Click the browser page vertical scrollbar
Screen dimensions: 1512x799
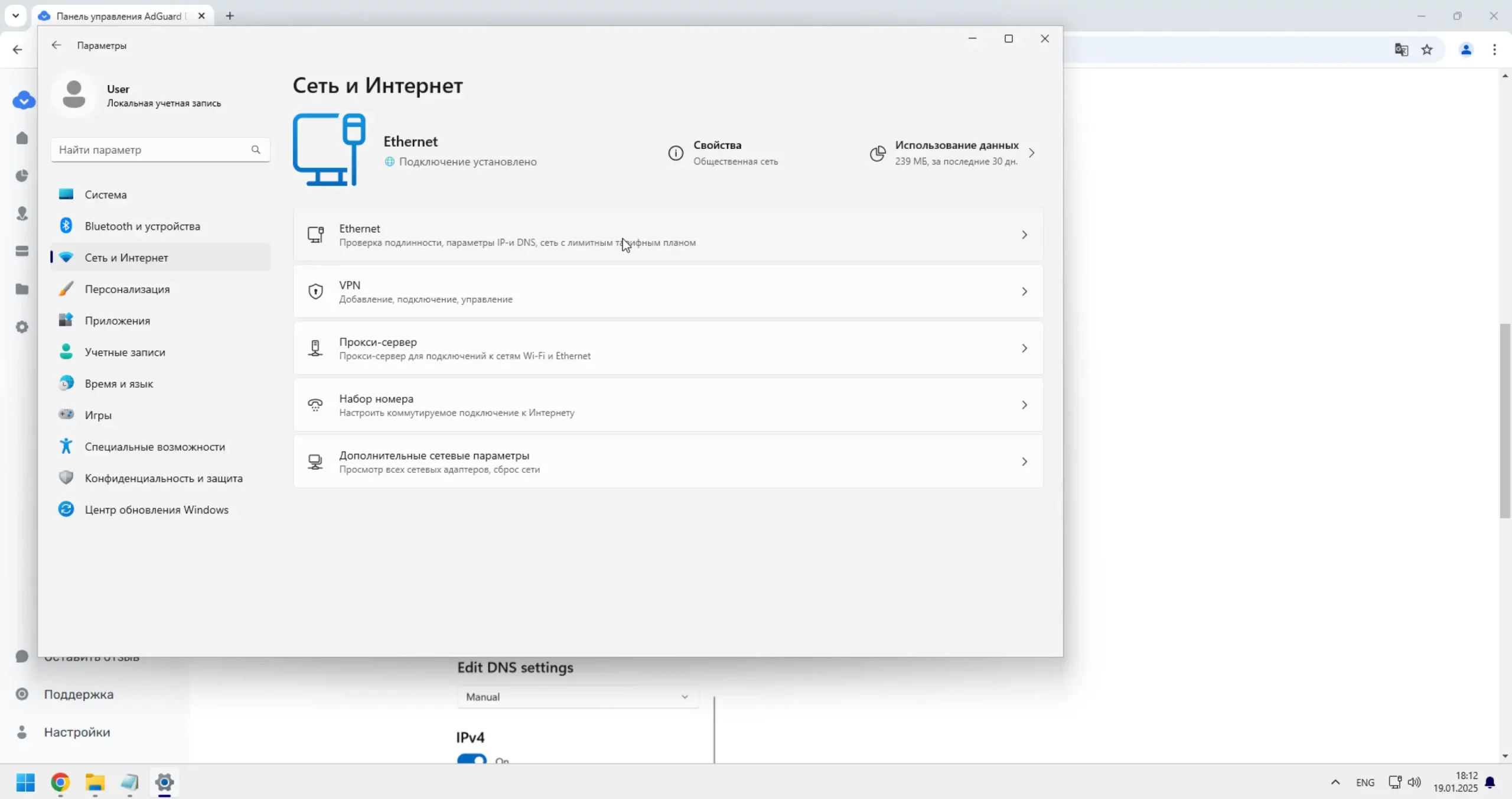pyautogui.click(x=1504, y=420)
